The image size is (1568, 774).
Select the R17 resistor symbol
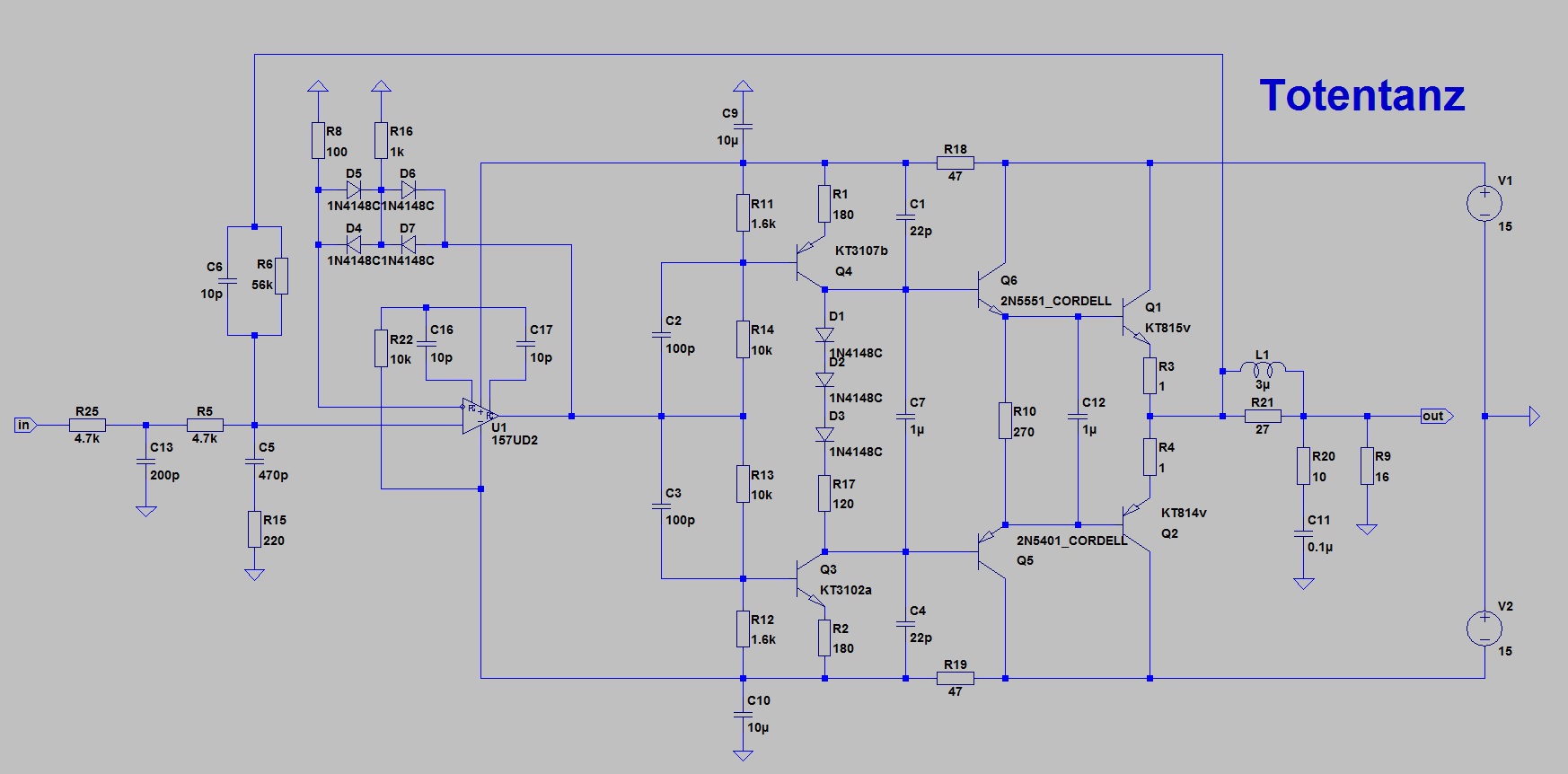(x=824, y=493)
